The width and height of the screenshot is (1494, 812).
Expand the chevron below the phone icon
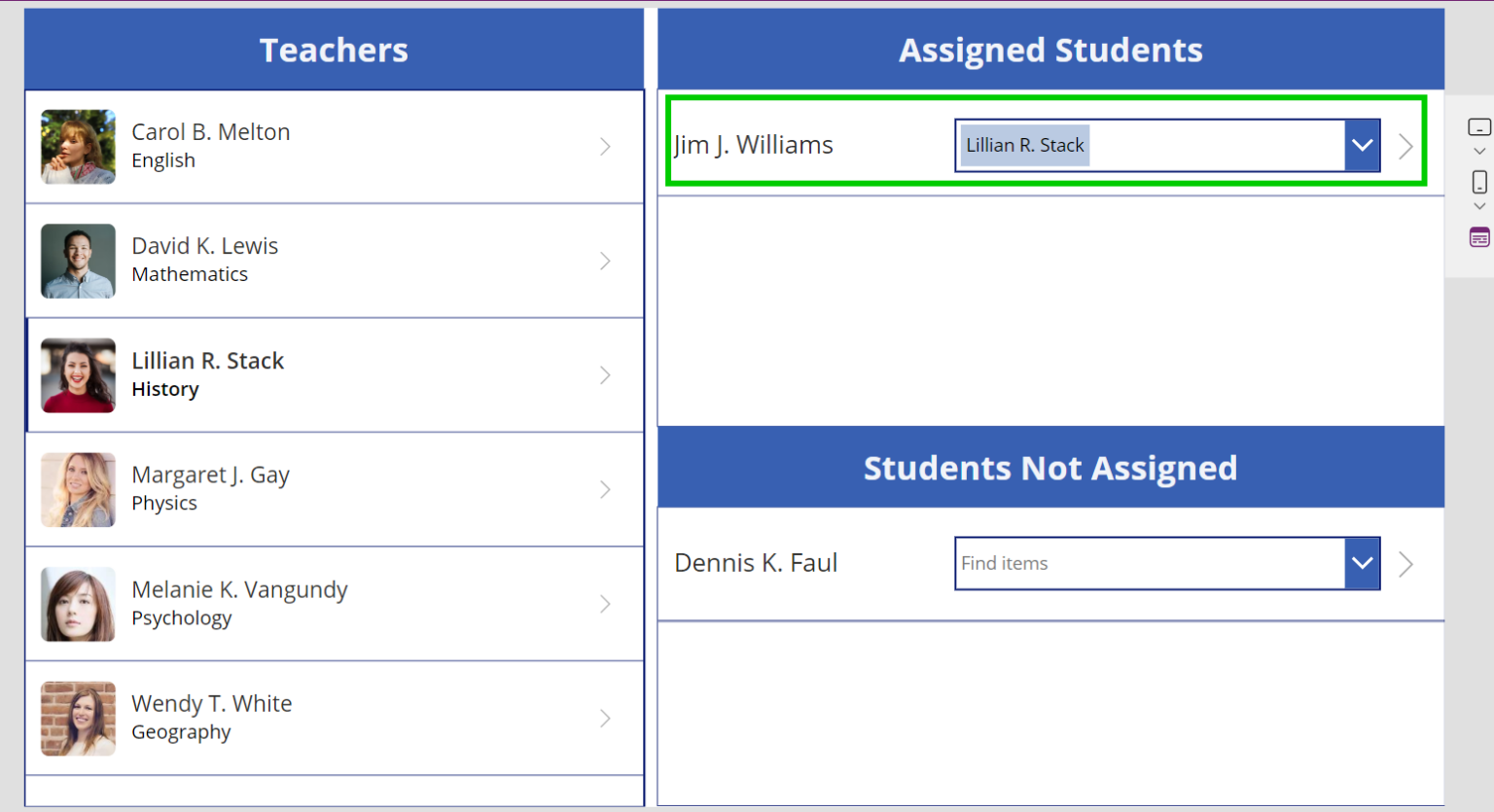(1479, 206)
